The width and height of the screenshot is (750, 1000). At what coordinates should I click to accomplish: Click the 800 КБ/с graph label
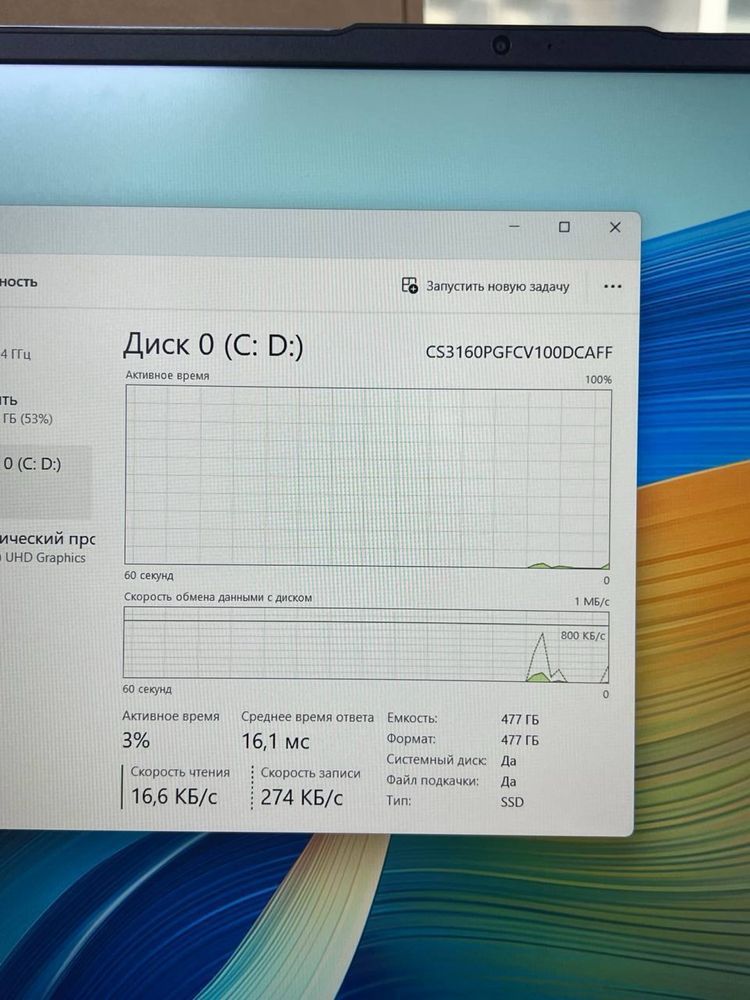(x=583, y=636)
